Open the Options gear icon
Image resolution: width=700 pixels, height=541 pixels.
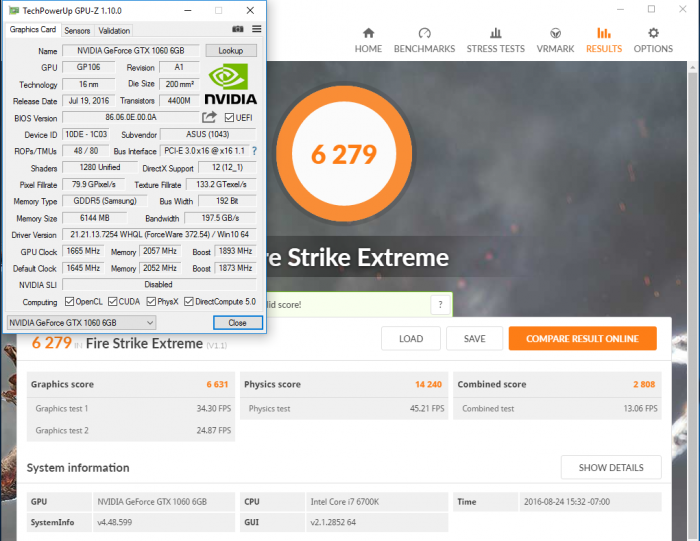653,33
